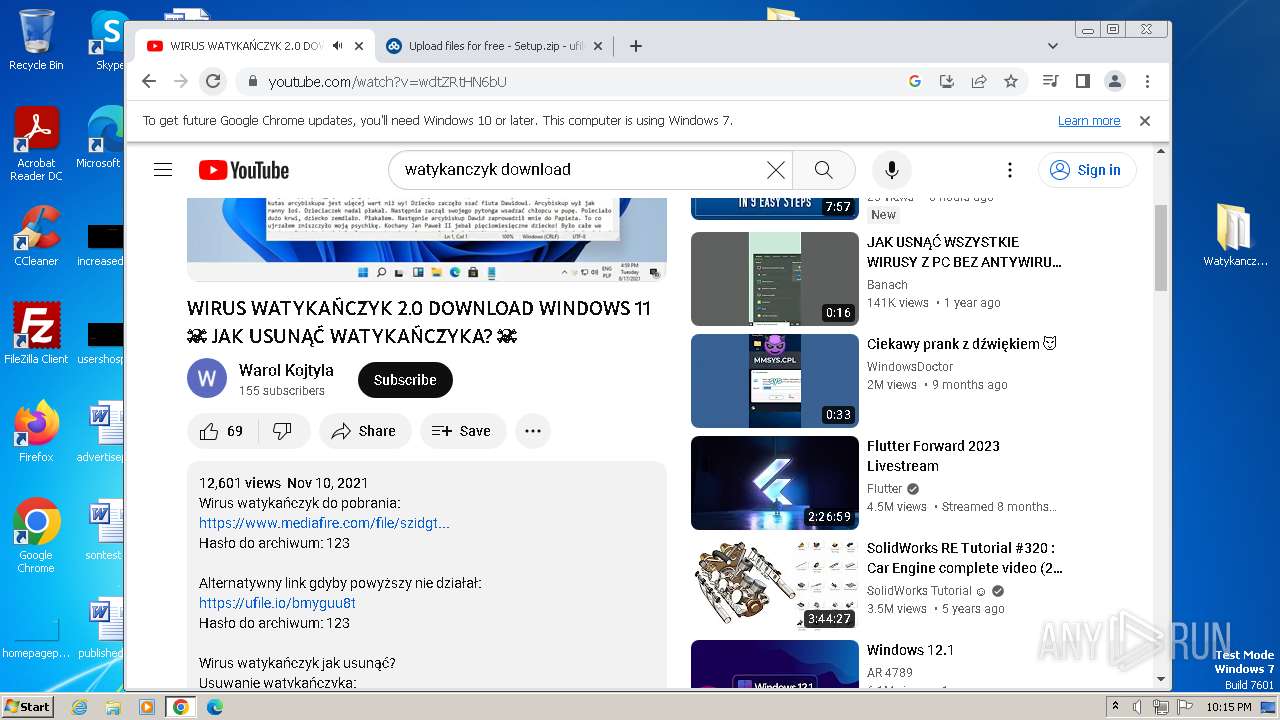Share this page from the address bar
The width and height of the screenshot is (1280, 720).
coord(979,81)
